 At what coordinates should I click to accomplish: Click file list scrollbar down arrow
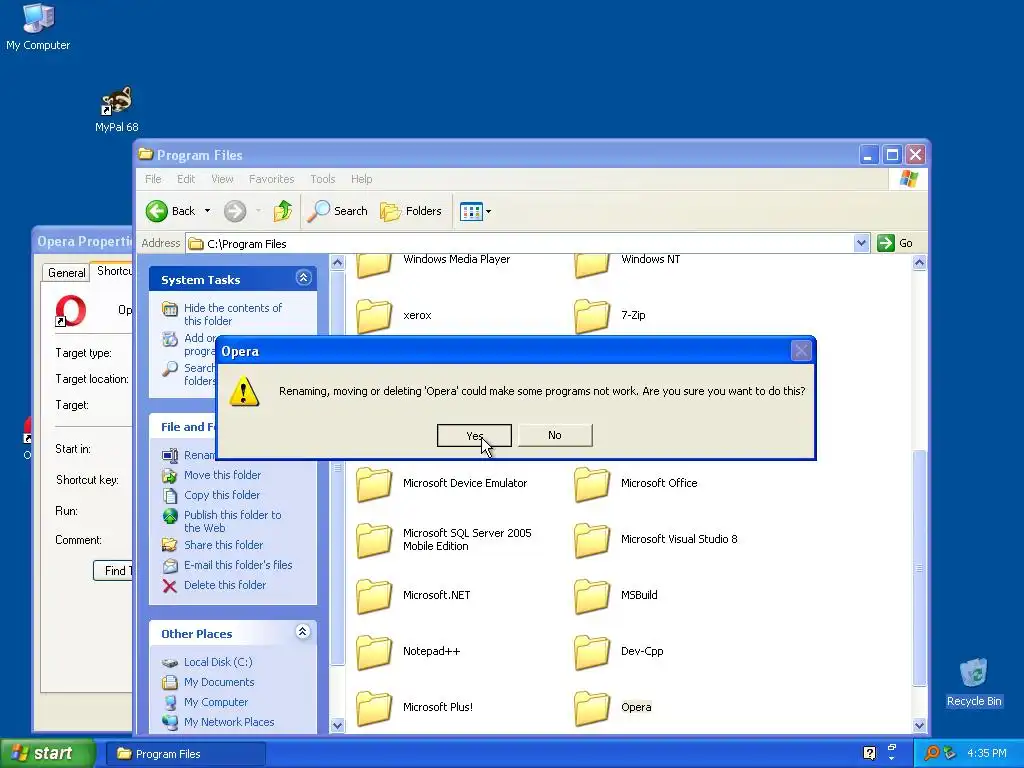point(920,725)
